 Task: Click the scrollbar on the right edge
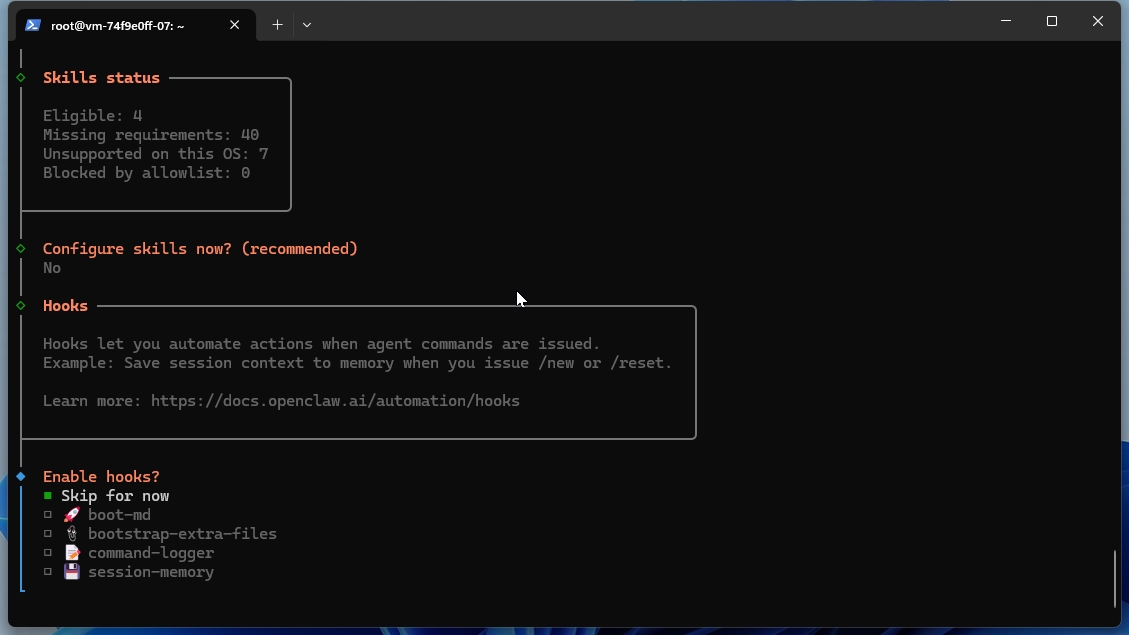pos(1116,578)
